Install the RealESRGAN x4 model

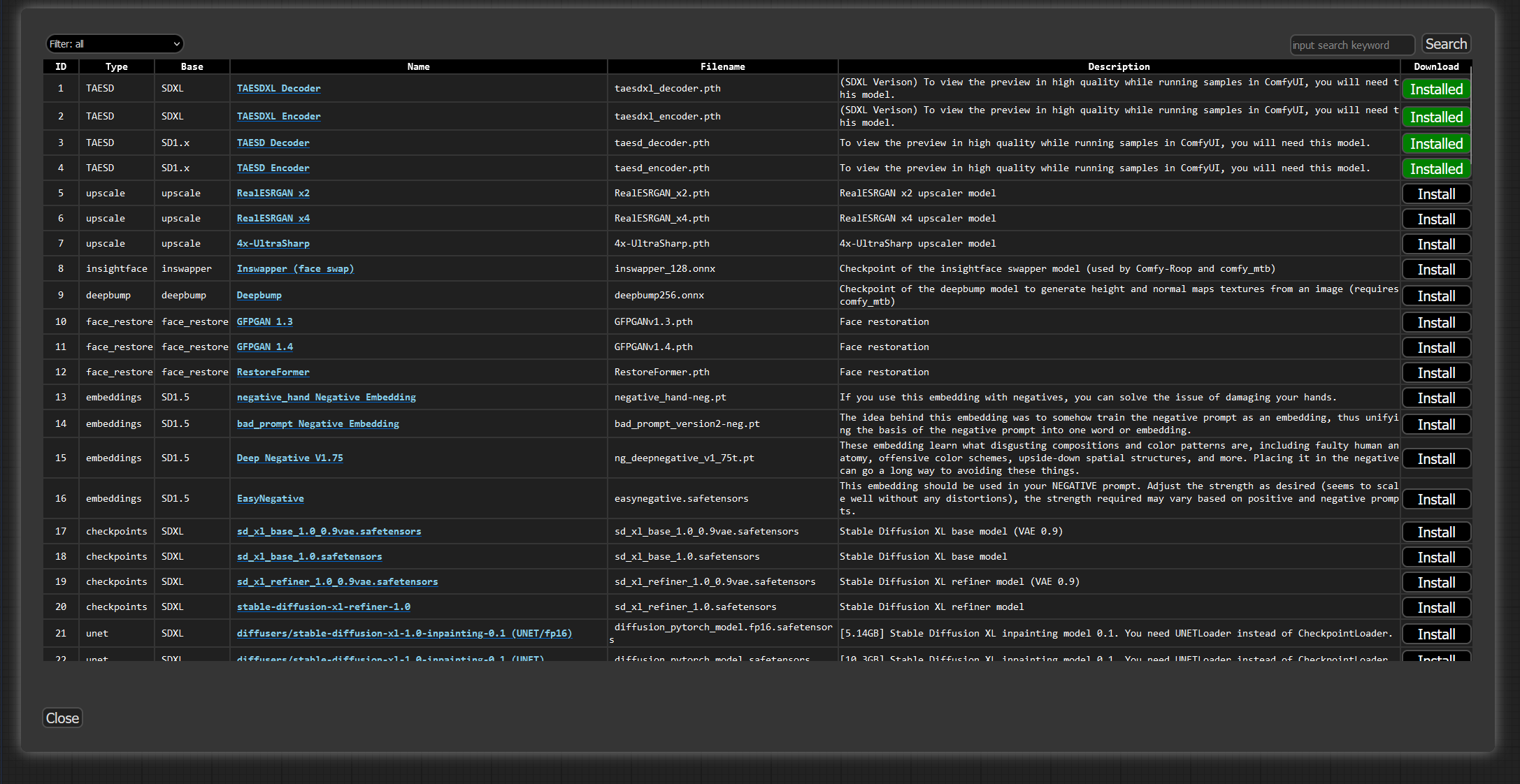(x=1436, y=219)
